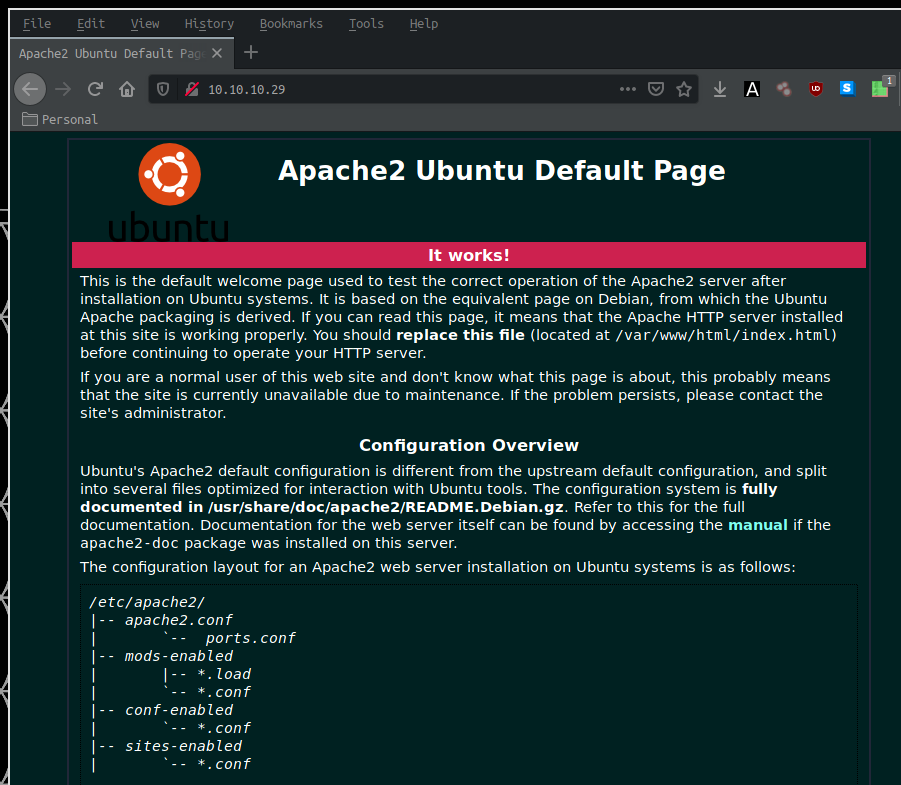Click 'ports.conf' in the config tree

[x=251, y=638]
